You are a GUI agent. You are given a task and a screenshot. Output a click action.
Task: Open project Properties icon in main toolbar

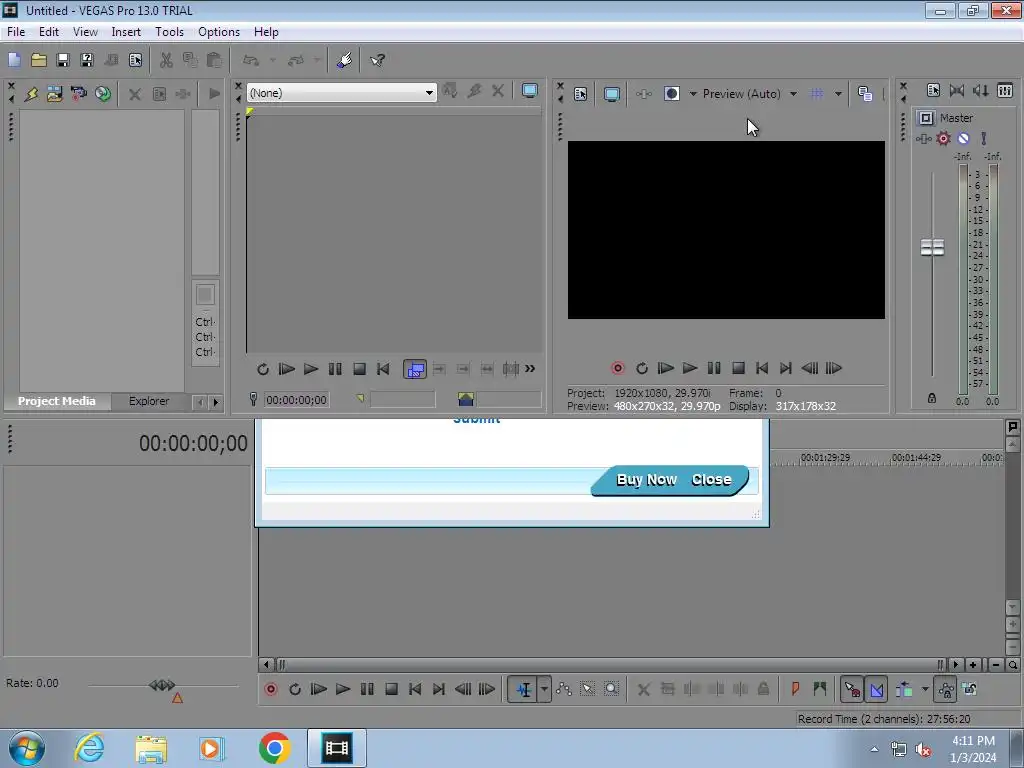coord(135,60)
